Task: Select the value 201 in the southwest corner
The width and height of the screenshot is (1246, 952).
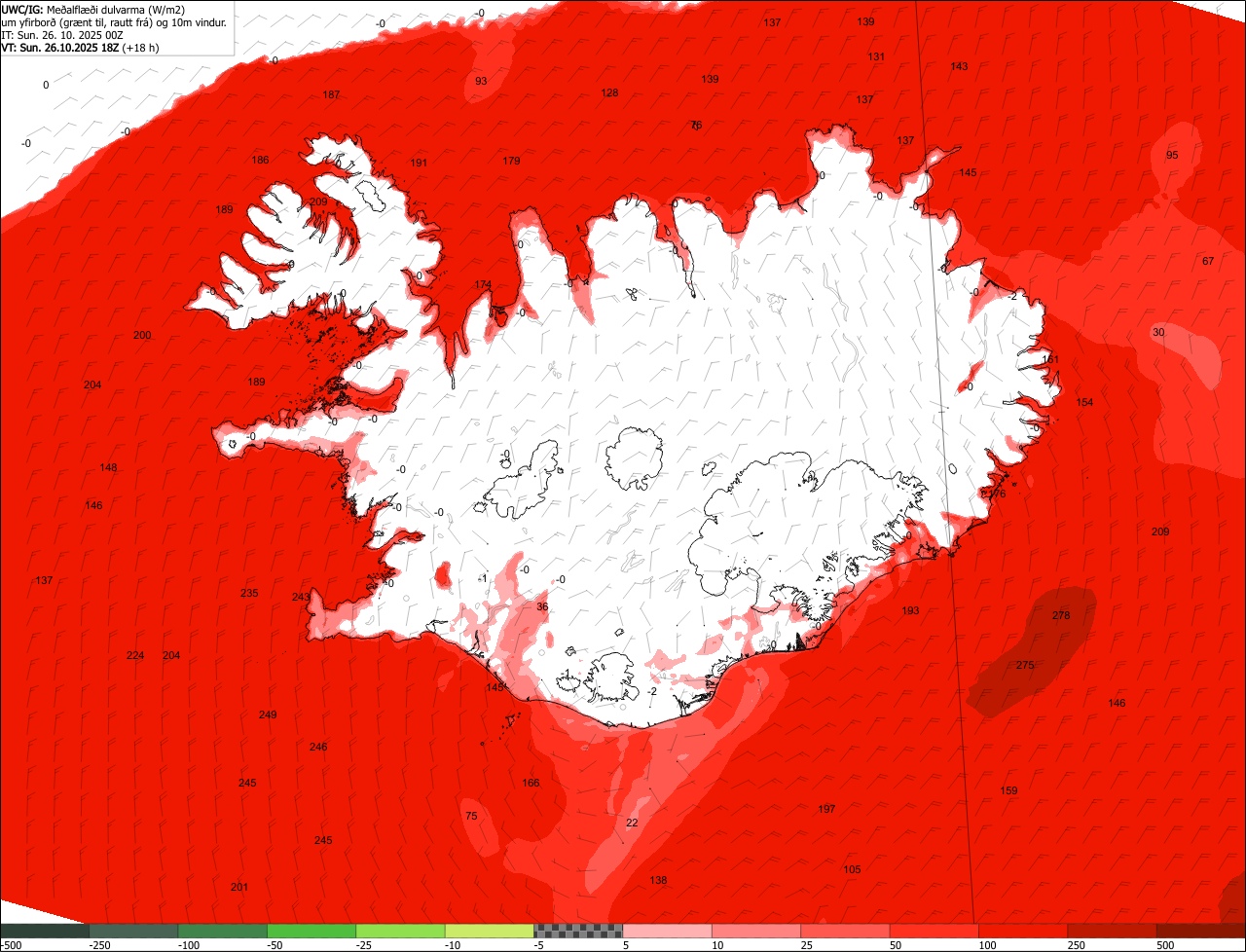Action: click(238, 887)
